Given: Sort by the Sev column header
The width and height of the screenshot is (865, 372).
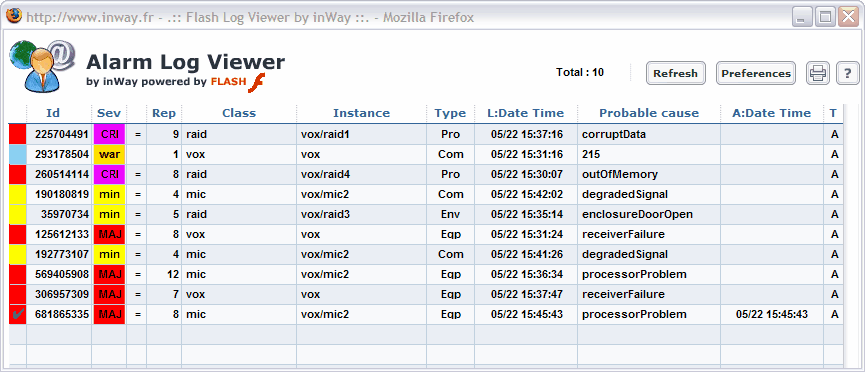Looking at the screenshot, I should [109, 113].
